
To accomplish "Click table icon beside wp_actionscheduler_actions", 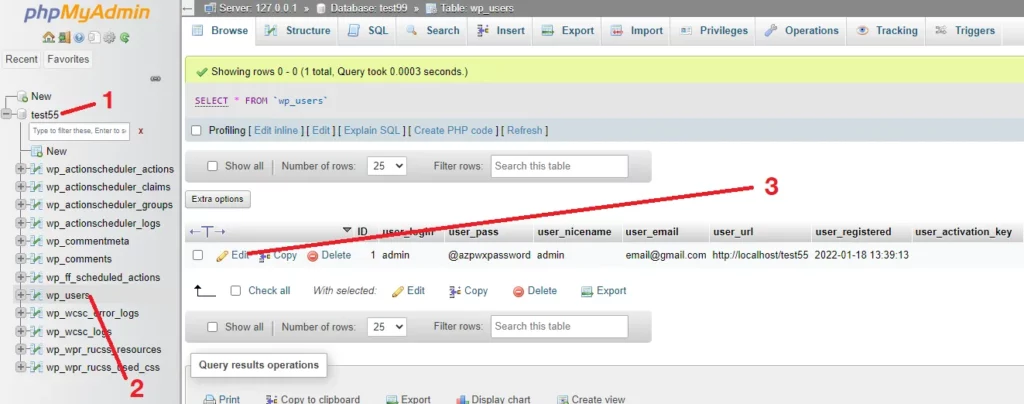I will pos(37,169).
